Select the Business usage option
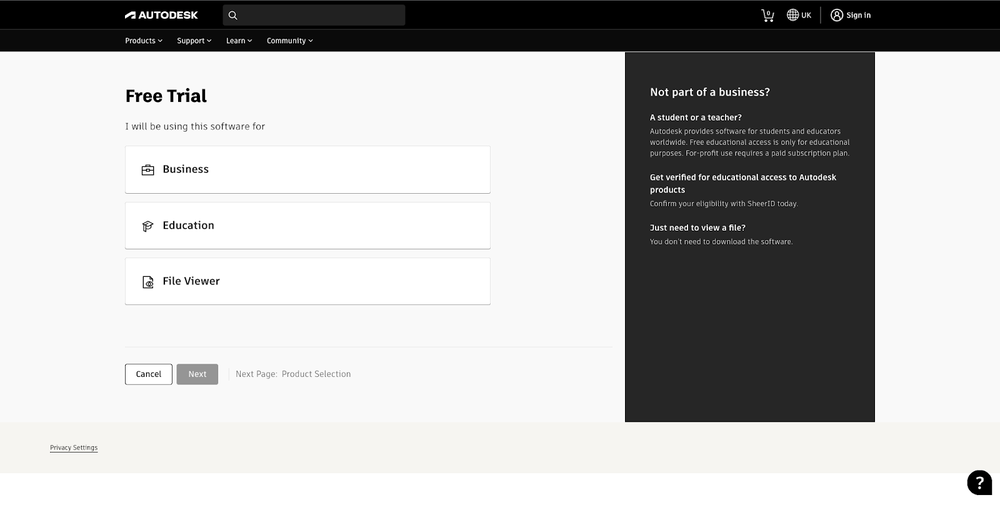 (307, 170)
